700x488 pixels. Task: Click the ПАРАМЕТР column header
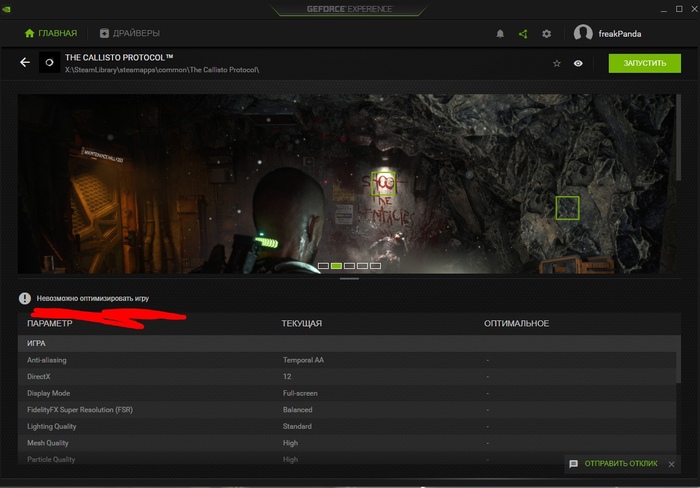click(50, 323)
